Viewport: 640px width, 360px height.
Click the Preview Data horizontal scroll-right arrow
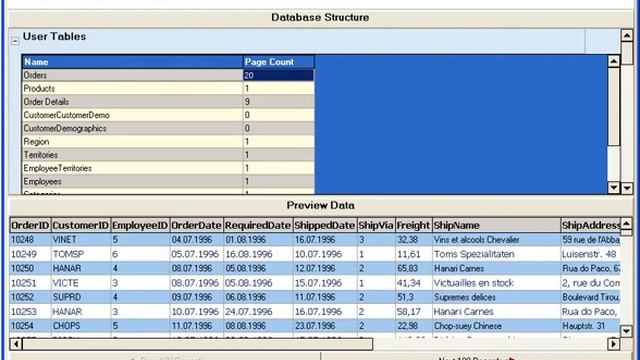[613, 344]
